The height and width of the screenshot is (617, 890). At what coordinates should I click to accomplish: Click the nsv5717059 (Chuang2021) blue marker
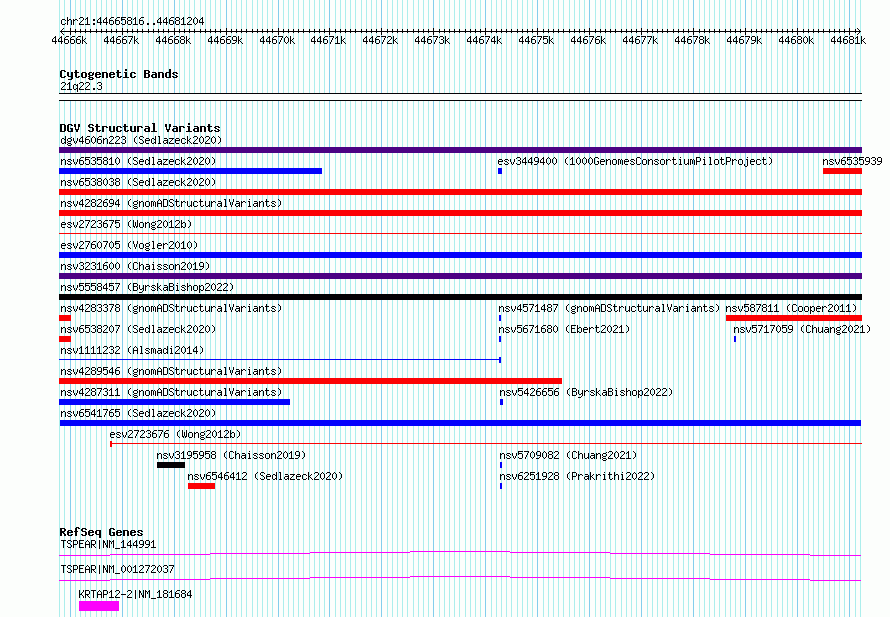point(735,339)
